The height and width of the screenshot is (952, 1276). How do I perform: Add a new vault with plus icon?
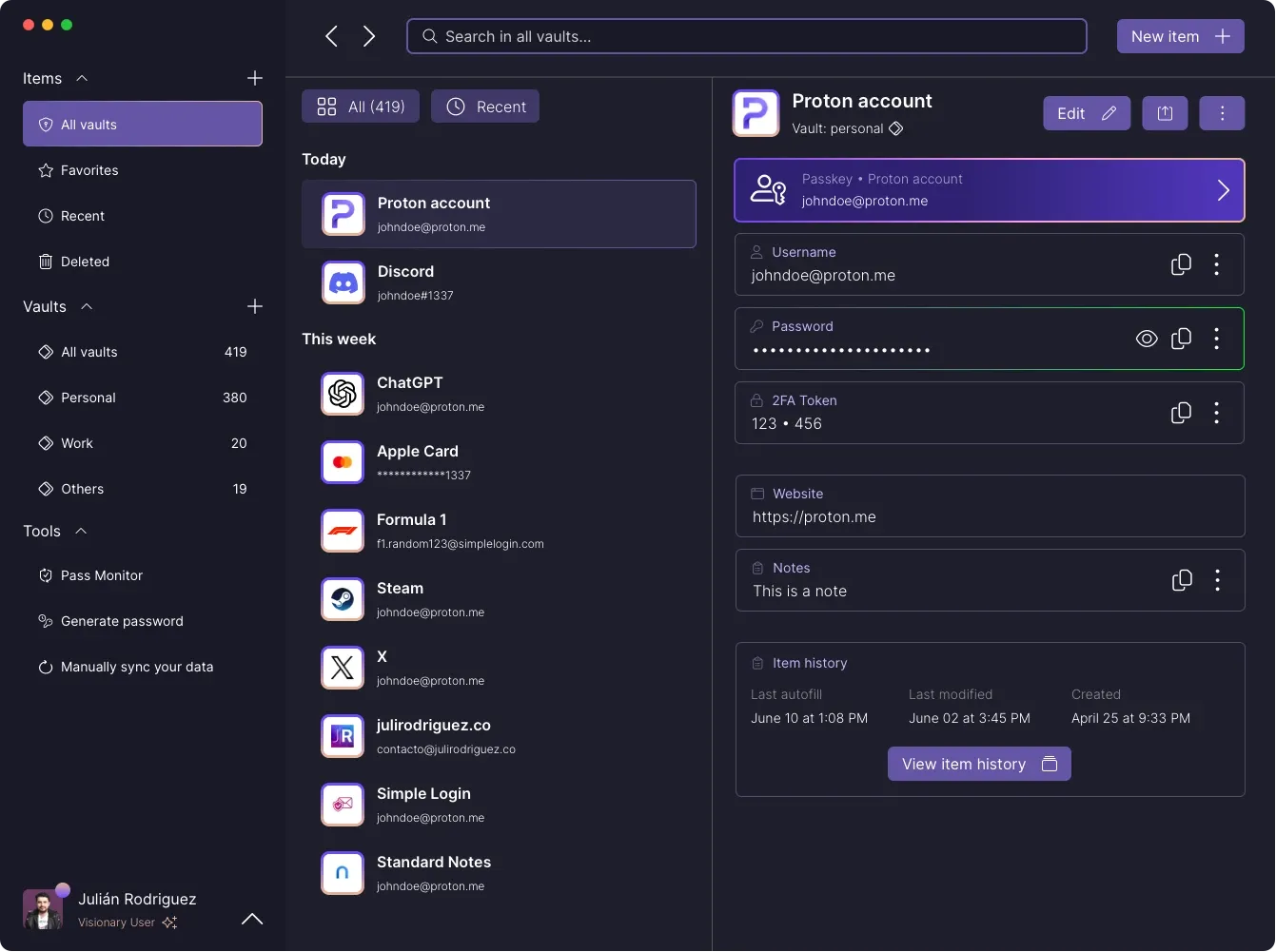254,306
